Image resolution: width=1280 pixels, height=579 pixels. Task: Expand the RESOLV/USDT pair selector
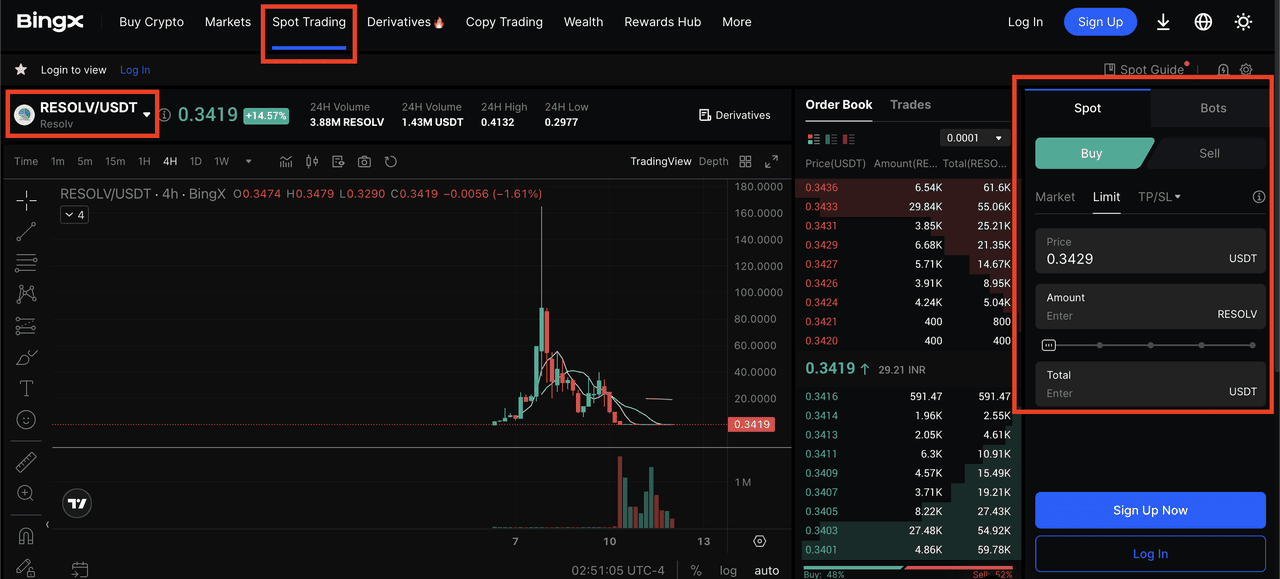coord(147,114)
